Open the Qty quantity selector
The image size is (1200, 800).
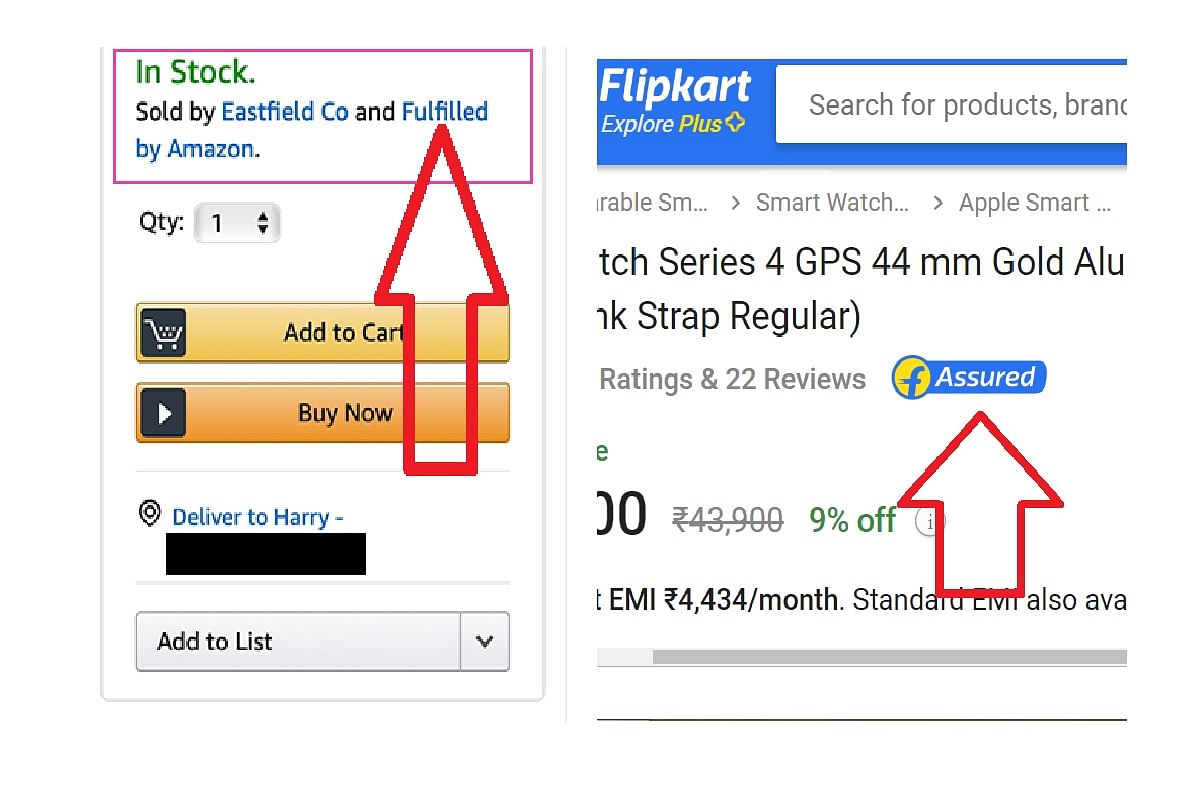(238, 223)
